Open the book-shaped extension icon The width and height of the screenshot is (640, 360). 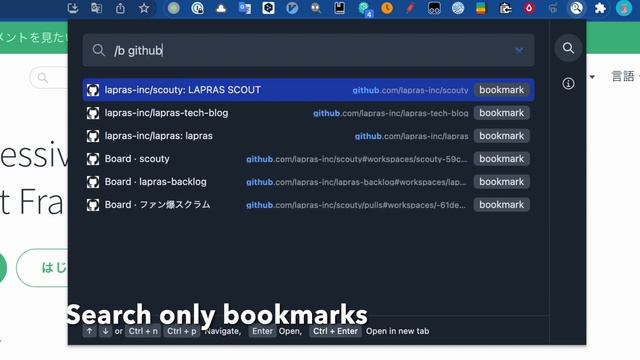(x=339, y=8)
